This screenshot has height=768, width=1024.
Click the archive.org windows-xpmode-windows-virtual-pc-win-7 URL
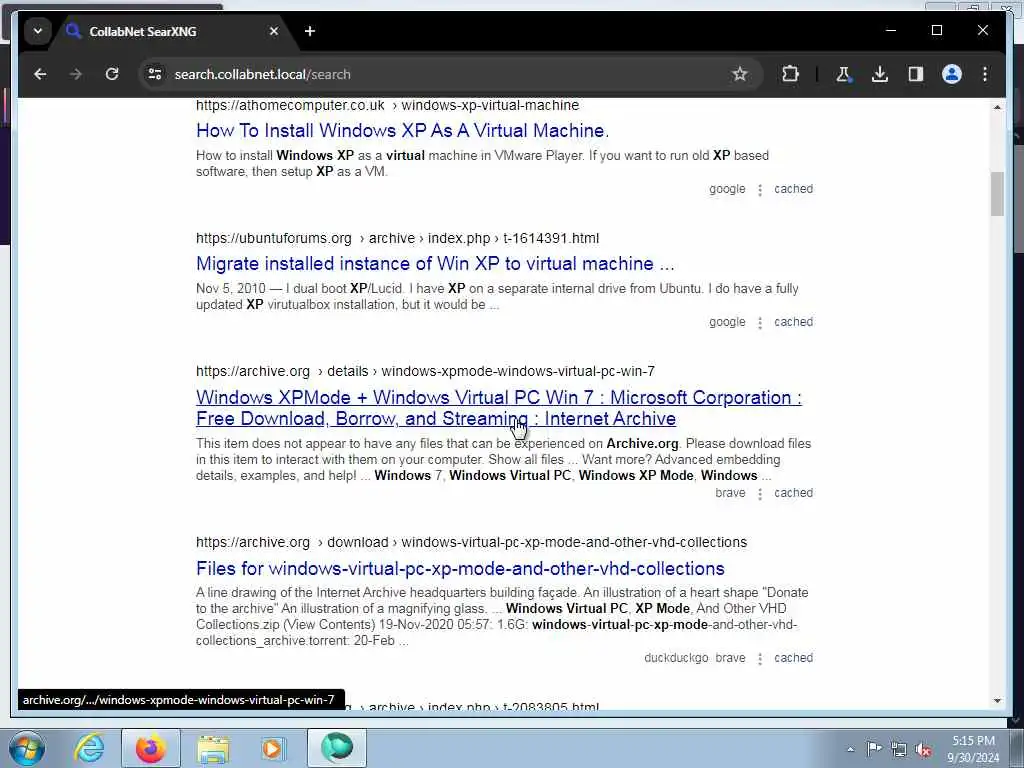(425, 372)
